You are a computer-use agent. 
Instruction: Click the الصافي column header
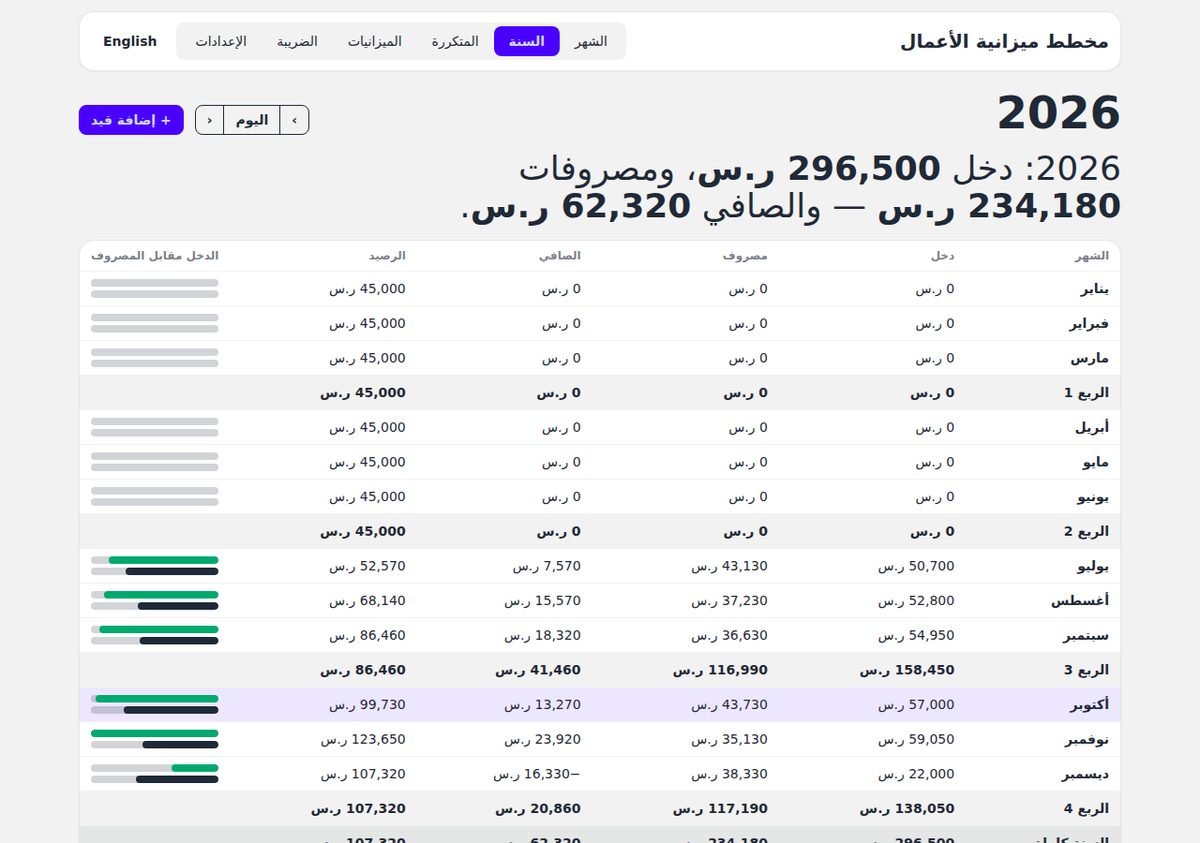click(x=560, y=256)
